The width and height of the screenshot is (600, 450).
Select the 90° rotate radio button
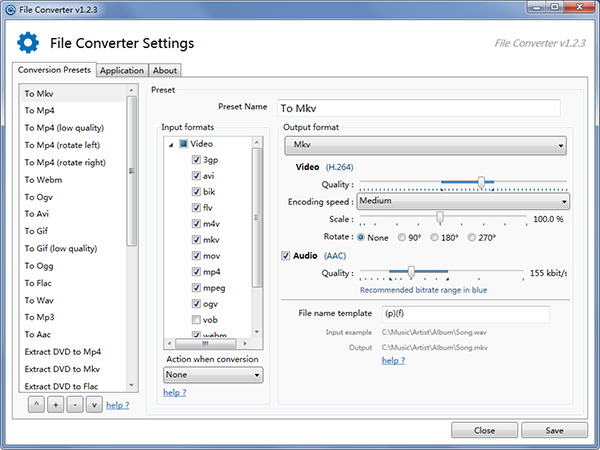(399, 237)
